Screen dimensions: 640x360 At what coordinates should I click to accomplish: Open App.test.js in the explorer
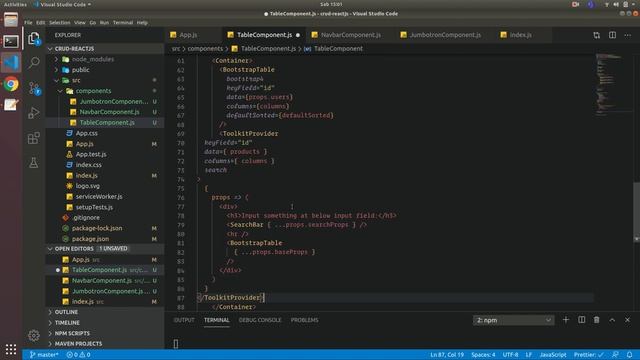106,154
